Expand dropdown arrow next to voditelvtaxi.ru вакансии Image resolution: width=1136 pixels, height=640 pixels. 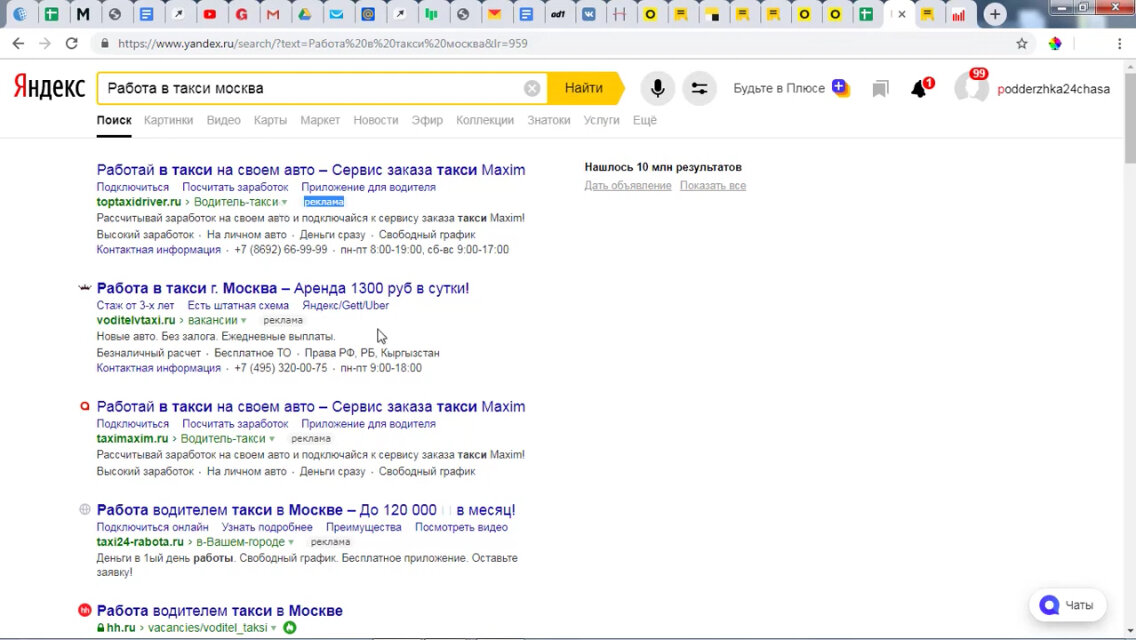(244, 320)
